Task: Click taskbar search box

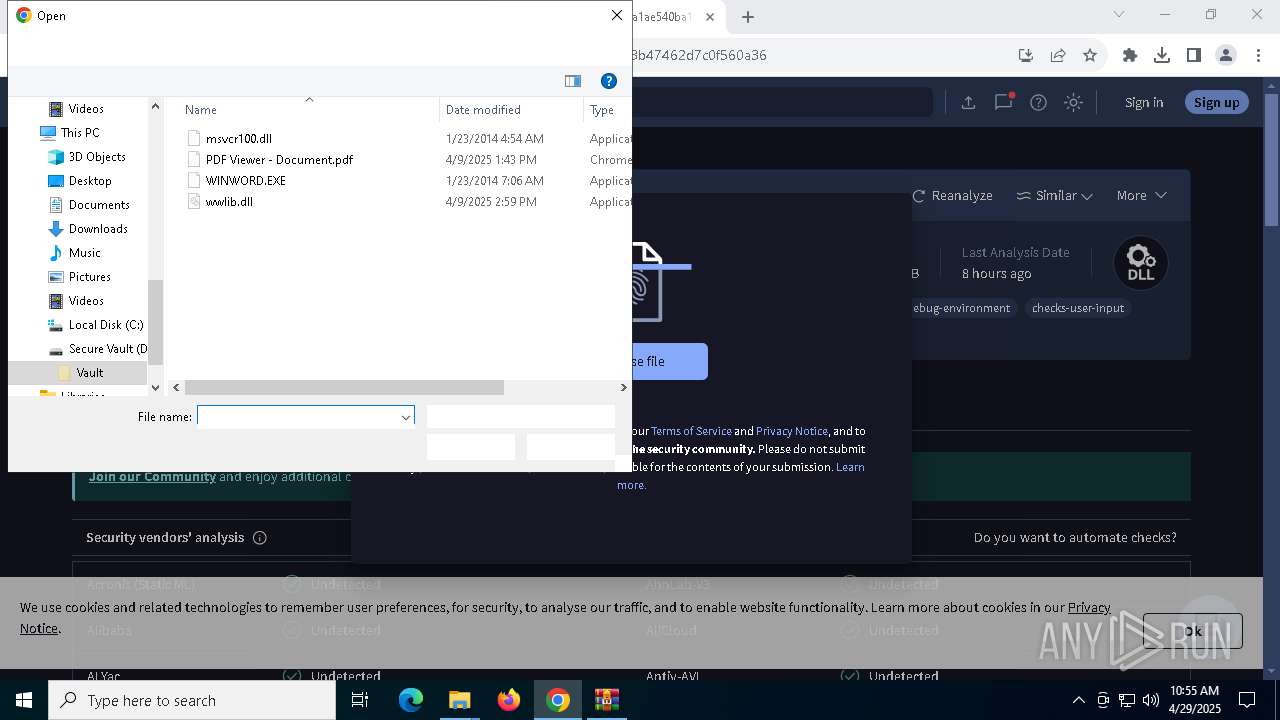Action: pos(192,700)
